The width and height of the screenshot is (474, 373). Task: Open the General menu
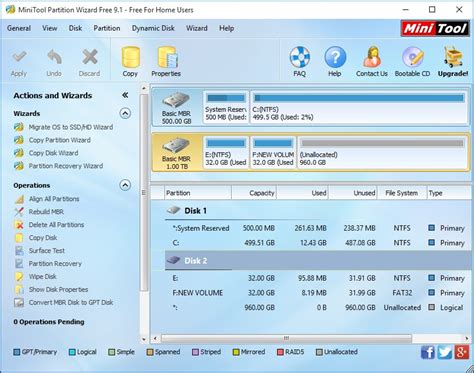[19, 28]
